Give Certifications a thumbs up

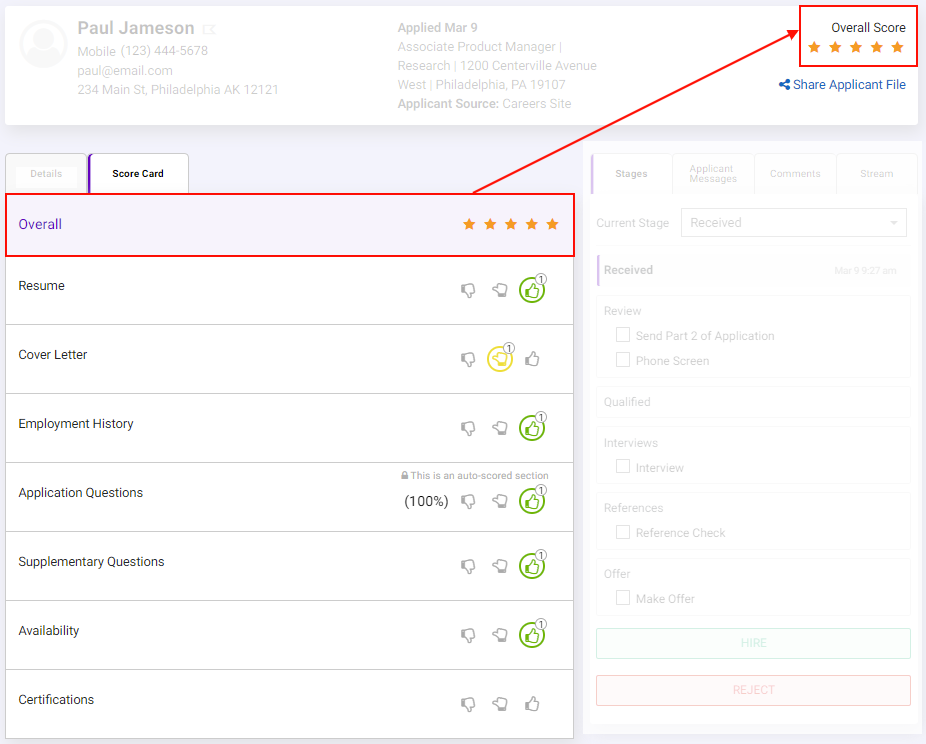click(532, 703)
